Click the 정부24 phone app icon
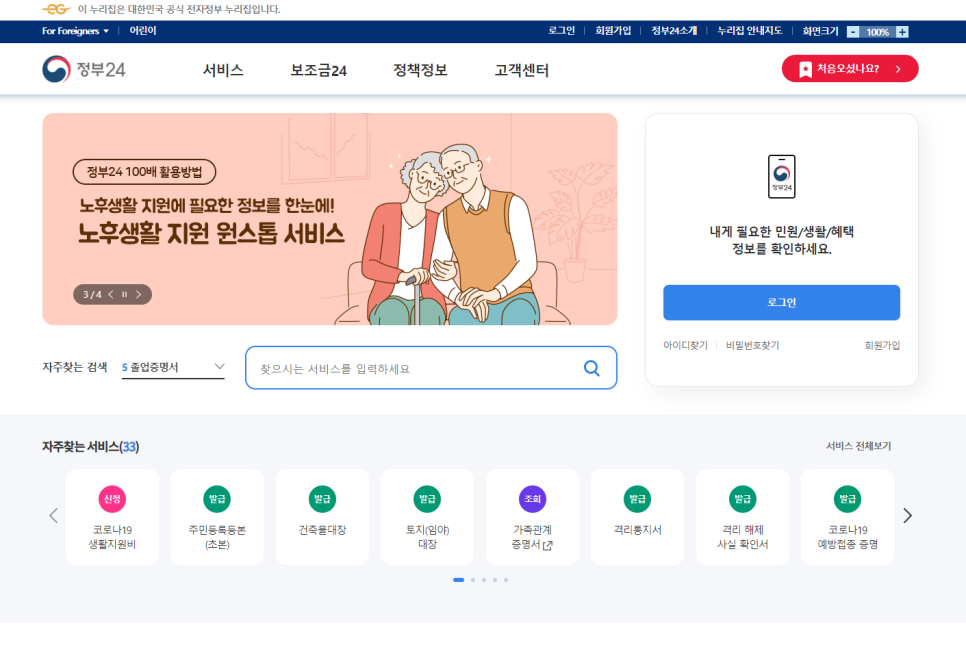The height and width of the screenshot is (647, 966). (x=781, y=176)
